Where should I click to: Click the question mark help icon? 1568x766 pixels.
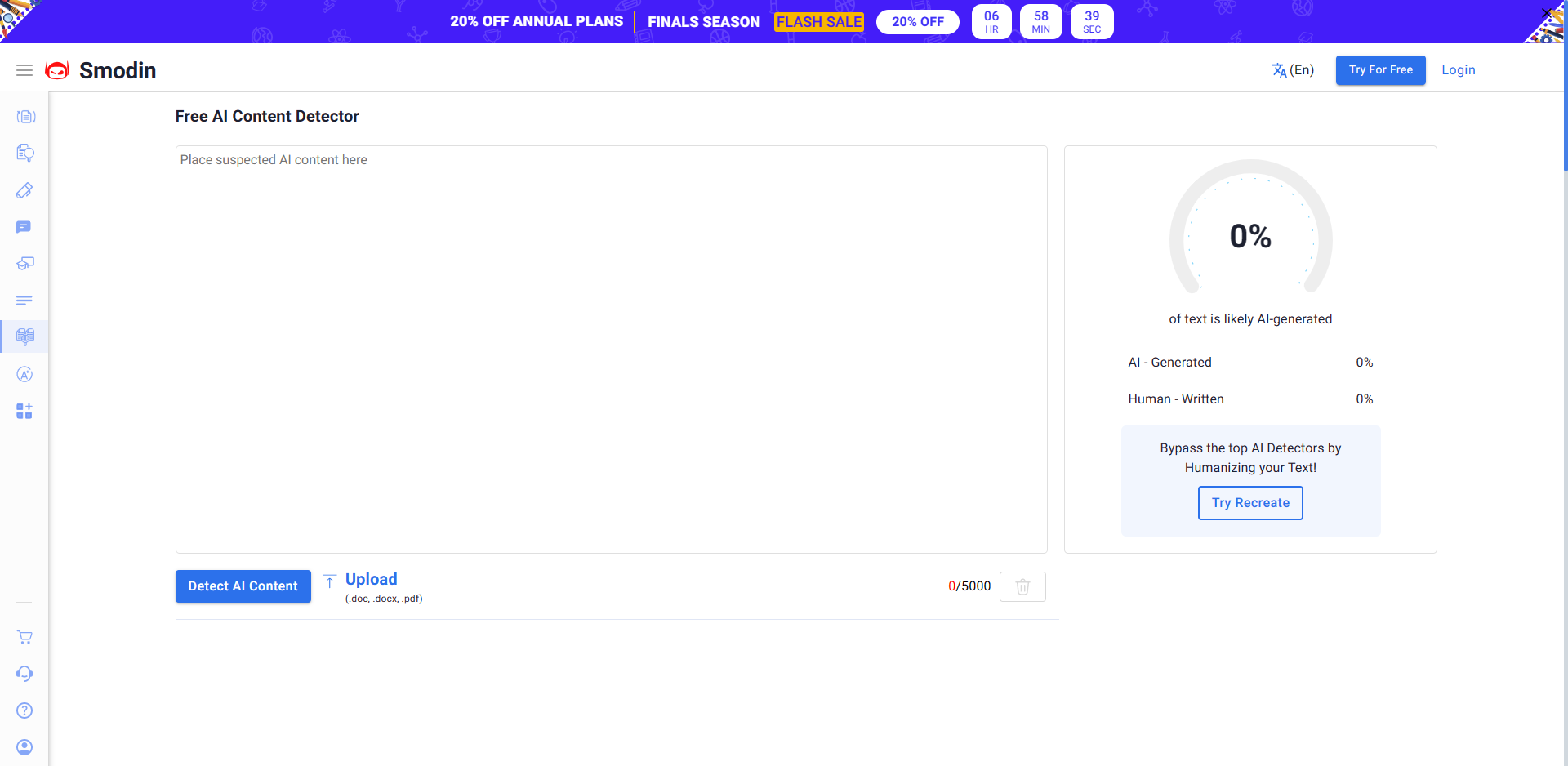pyautogui.click(x=24, y=710)
